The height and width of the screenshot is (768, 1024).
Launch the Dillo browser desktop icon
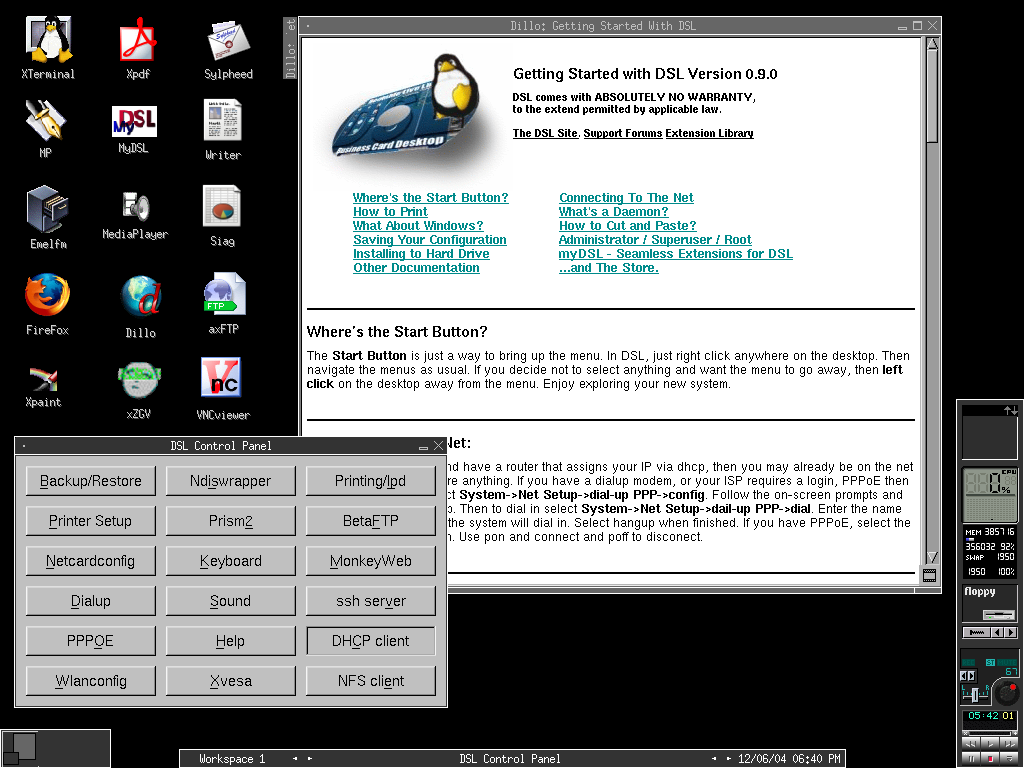pyautogui.click(x=140, y=306)
